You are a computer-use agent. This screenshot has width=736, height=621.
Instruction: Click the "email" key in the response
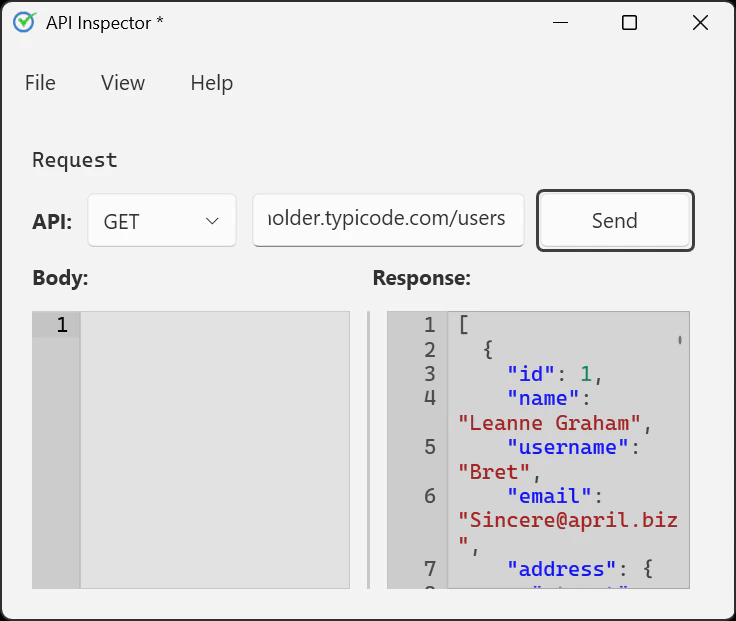(x=549, y=496)
